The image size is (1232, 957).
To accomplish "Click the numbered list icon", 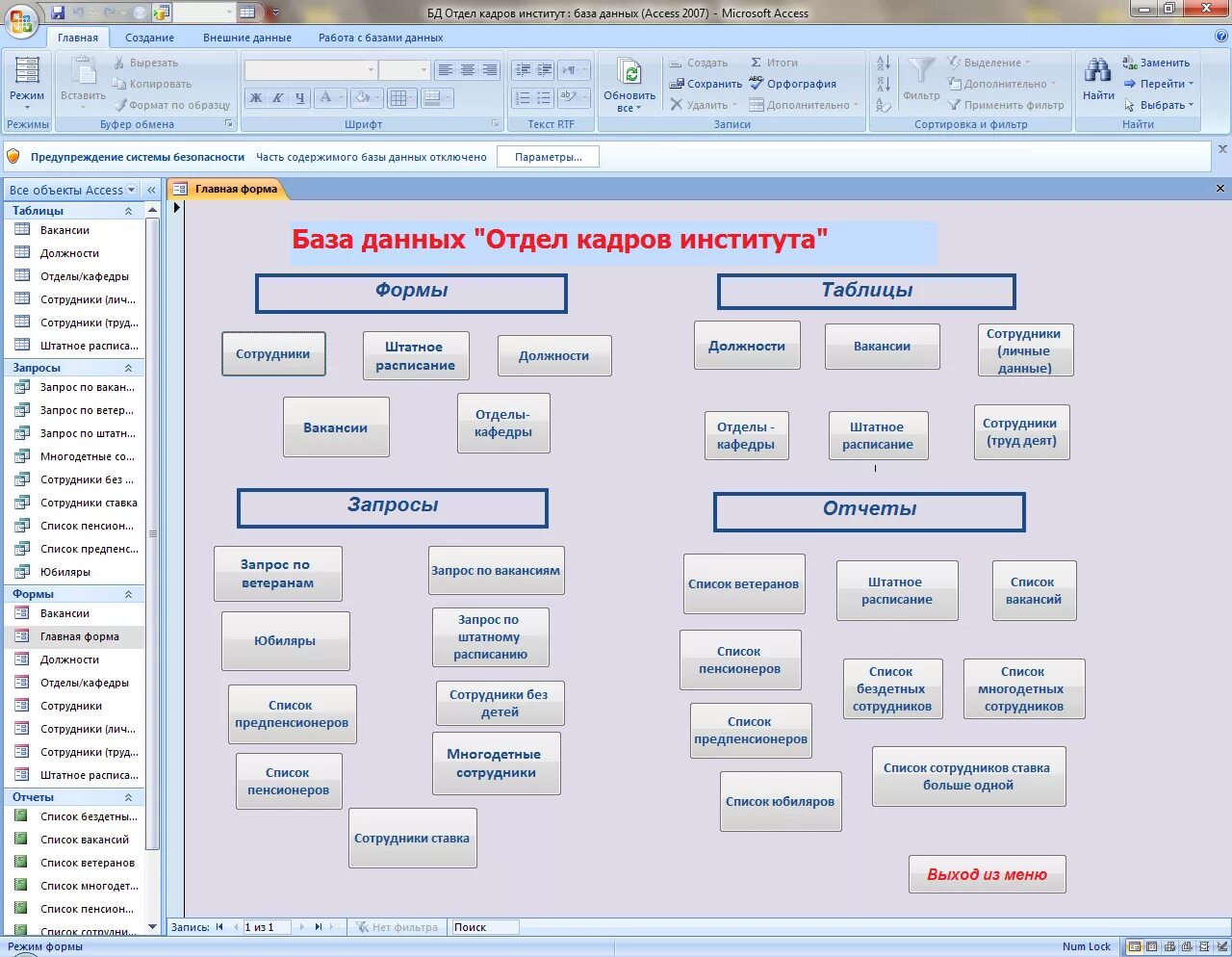I will click(x=523, y=97).
